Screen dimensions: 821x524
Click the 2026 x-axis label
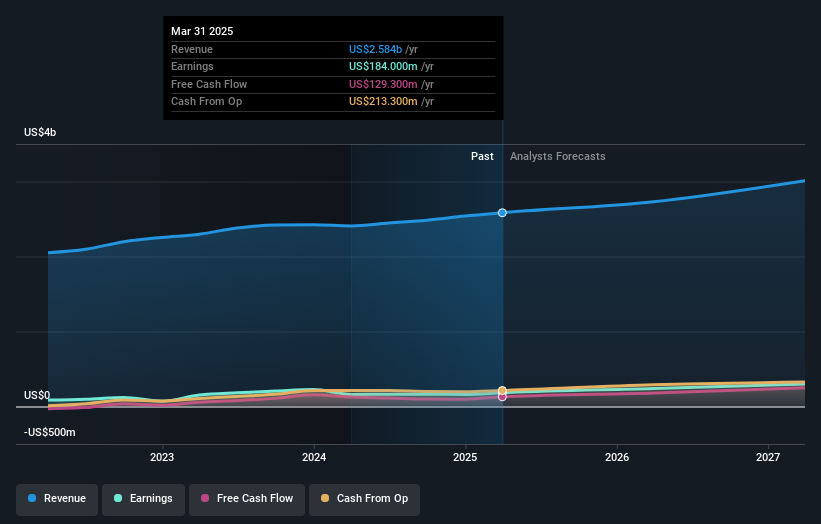click(x=617, y=457)
